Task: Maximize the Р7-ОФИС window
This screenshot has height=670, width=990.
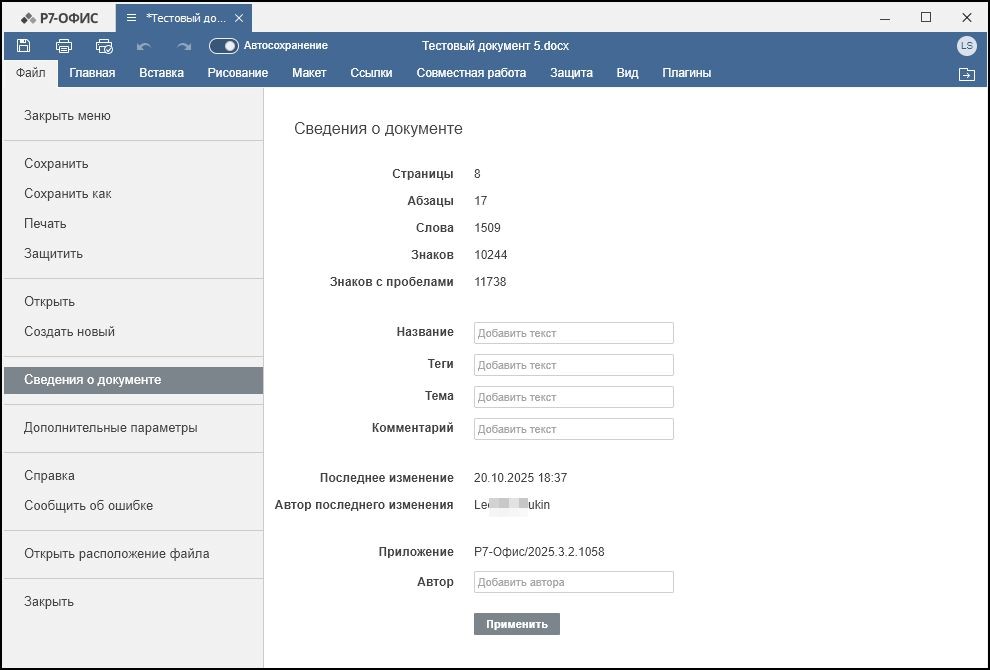Action: [x=926, y=18]
